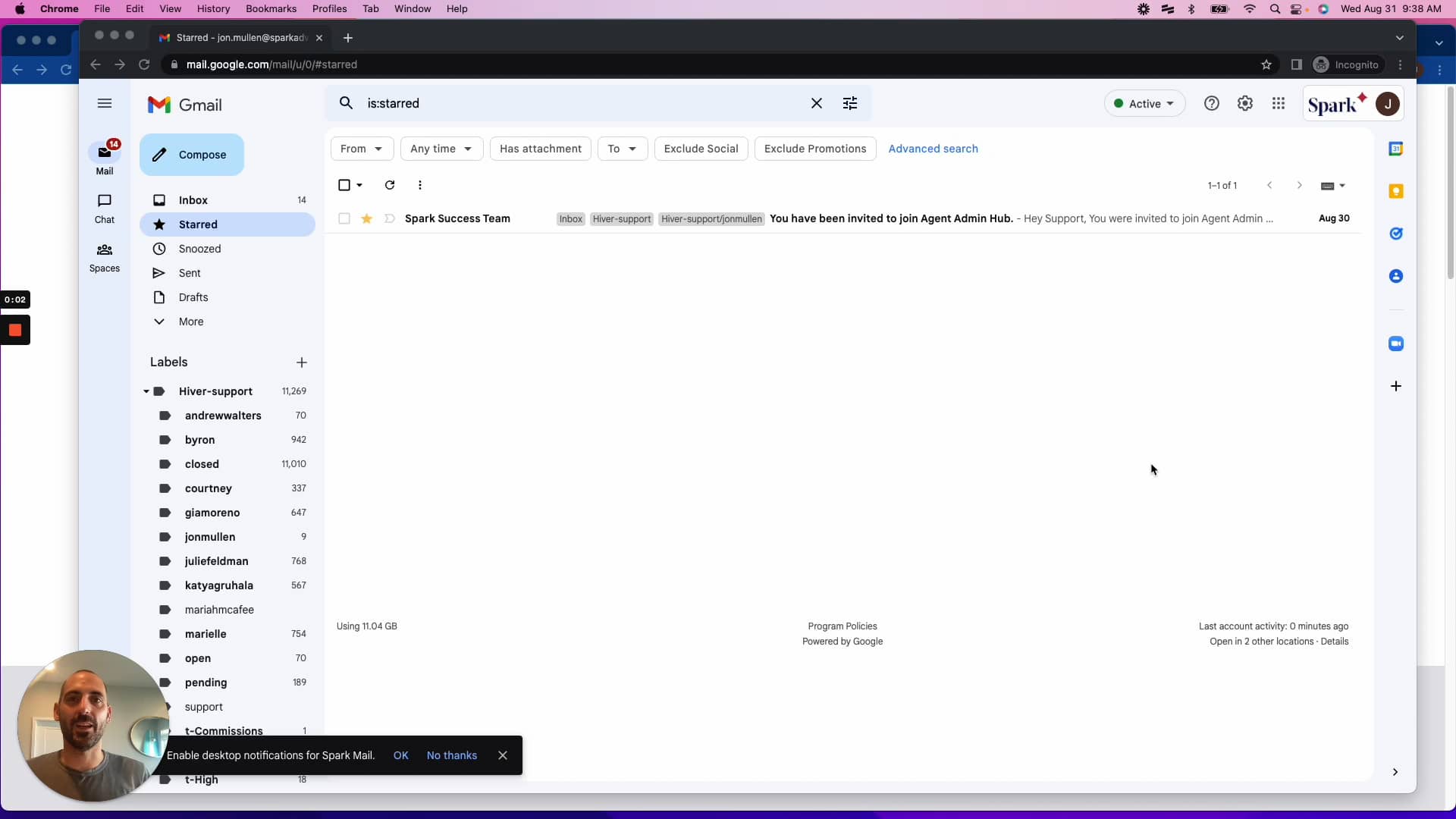1456x819 pixels.
Task: Open the Spark account avatar
Action: (x=1388, y=104)
